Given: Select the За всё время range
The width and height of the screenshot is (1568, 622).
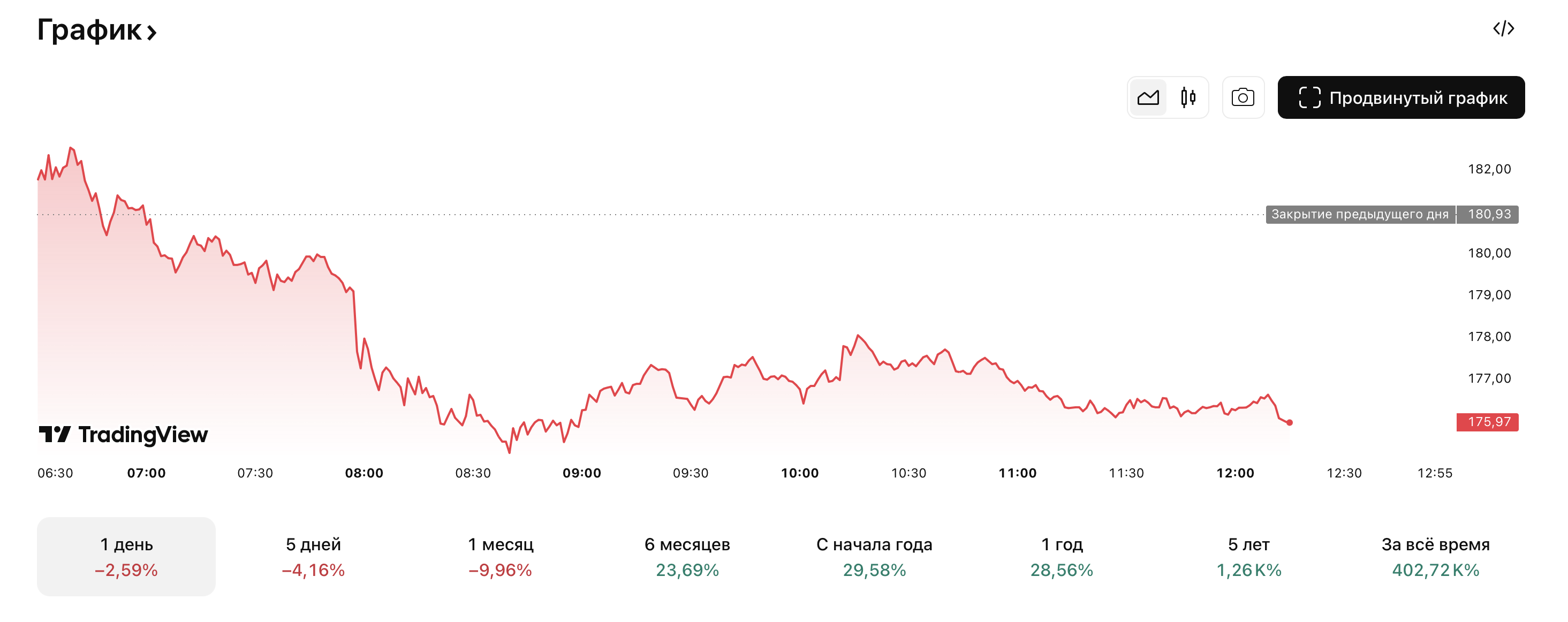Looking at the screenshot, I should click(x=1435, y=556).
